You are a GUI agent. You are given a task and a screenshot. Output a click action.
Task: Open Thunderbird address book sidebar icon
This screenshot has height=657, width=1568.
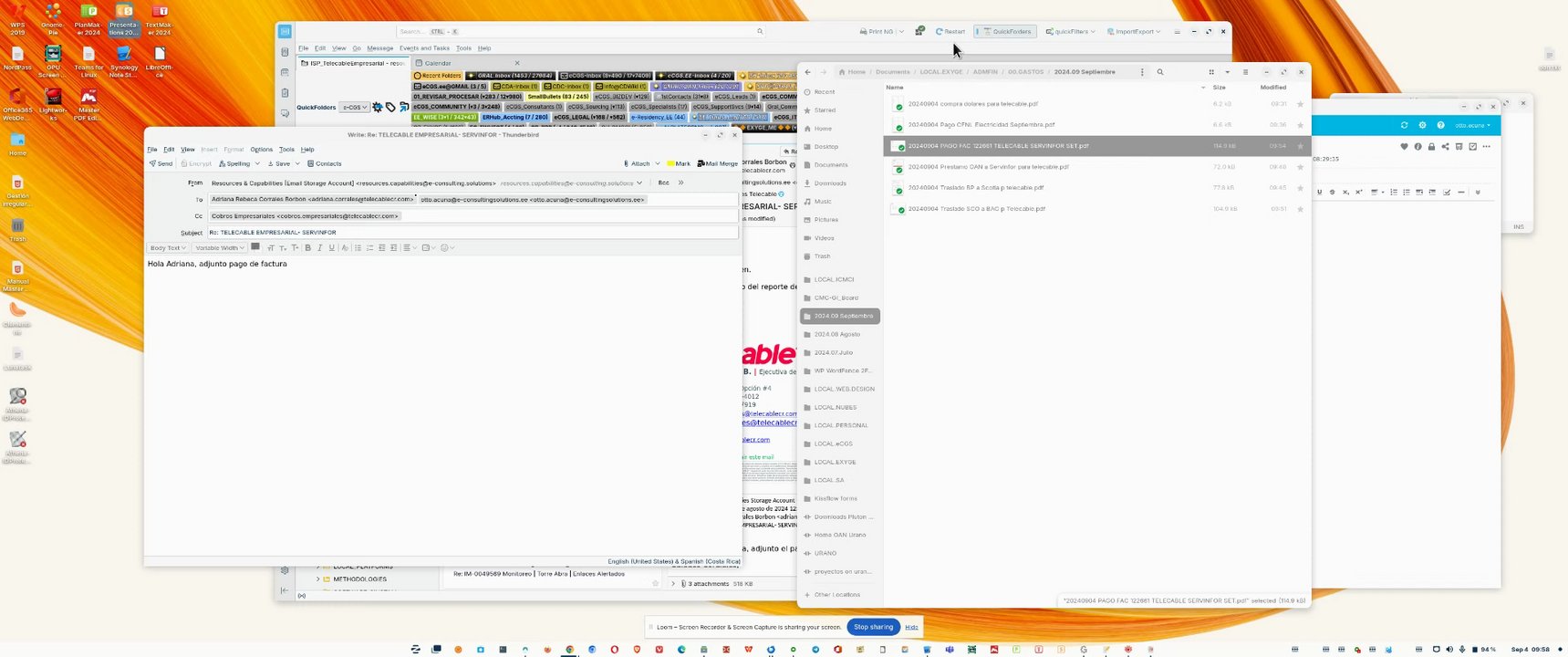click(x=286, y=52)
